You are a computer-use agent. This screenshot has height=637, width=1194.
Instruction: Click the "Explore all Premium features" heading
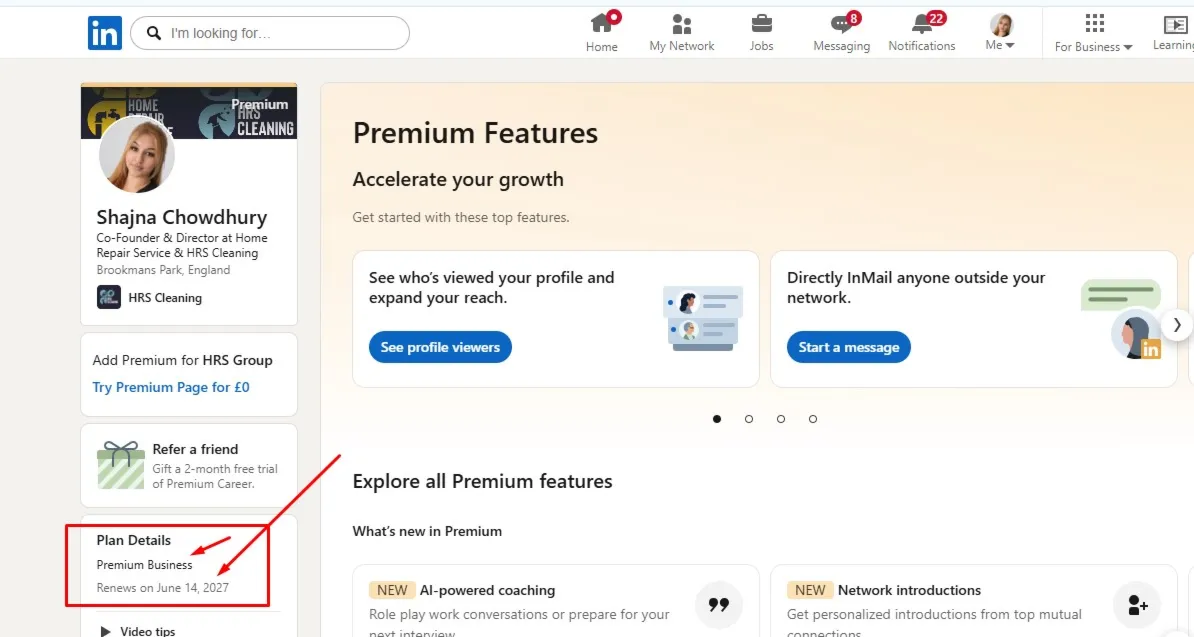tap(482, 481)
